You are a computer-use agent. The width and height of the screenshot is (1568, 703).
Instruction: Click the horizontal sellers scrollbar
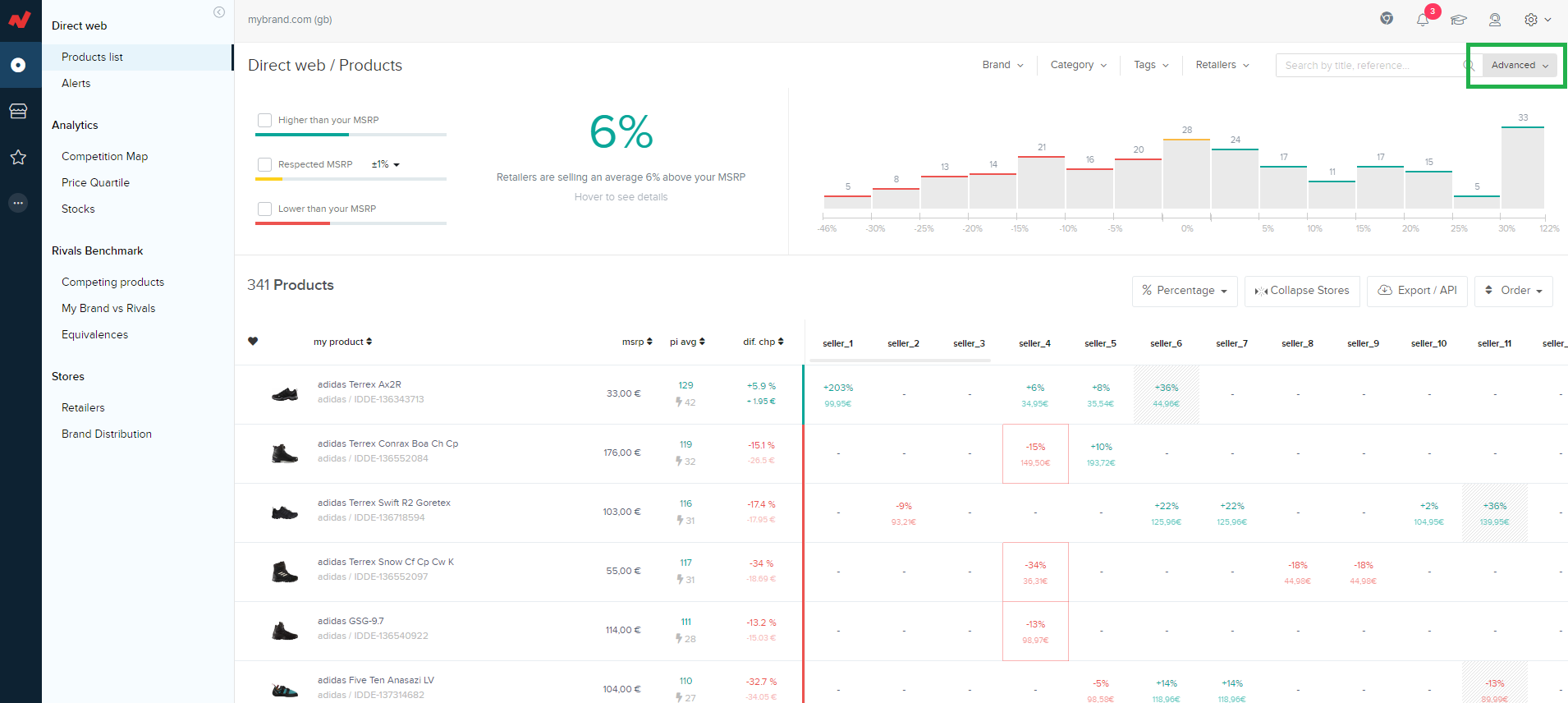coord(900,360)
